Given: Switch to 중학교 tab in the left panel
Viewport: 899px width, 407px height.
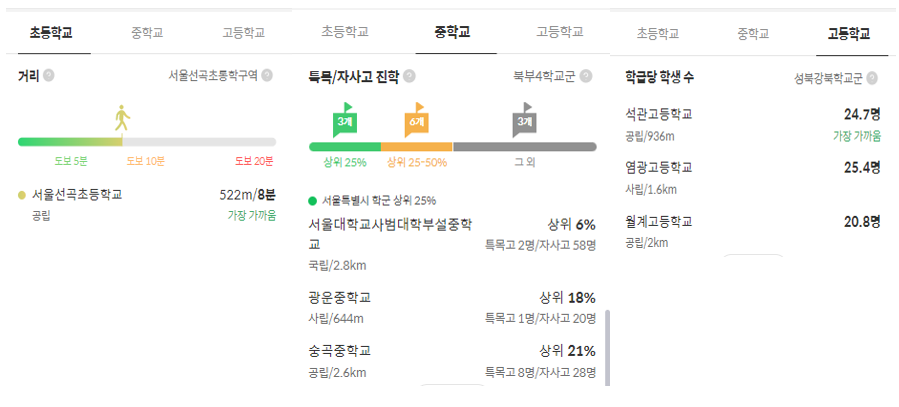Looking at the screenshot, I should (147, 33).
